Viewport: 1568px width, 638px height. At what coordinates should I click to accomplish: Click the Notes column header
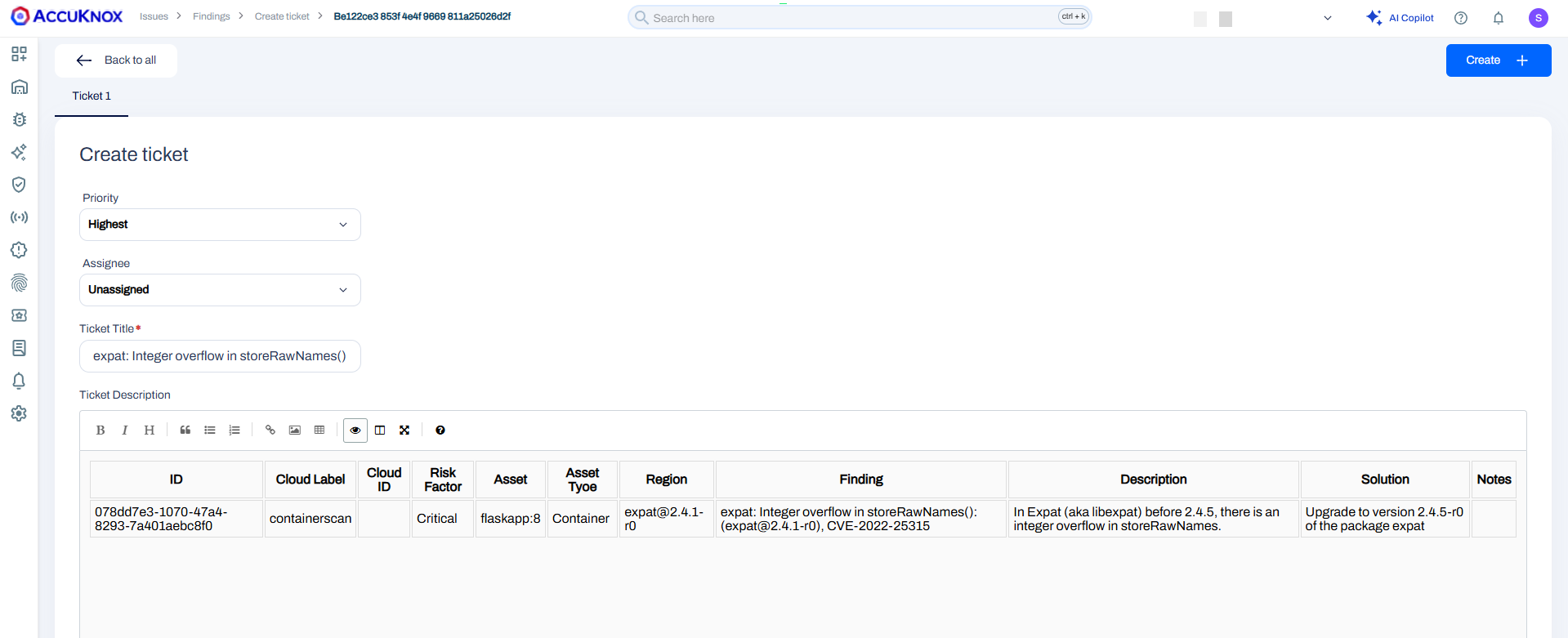pyautogui.click(x=1494, y=480)
